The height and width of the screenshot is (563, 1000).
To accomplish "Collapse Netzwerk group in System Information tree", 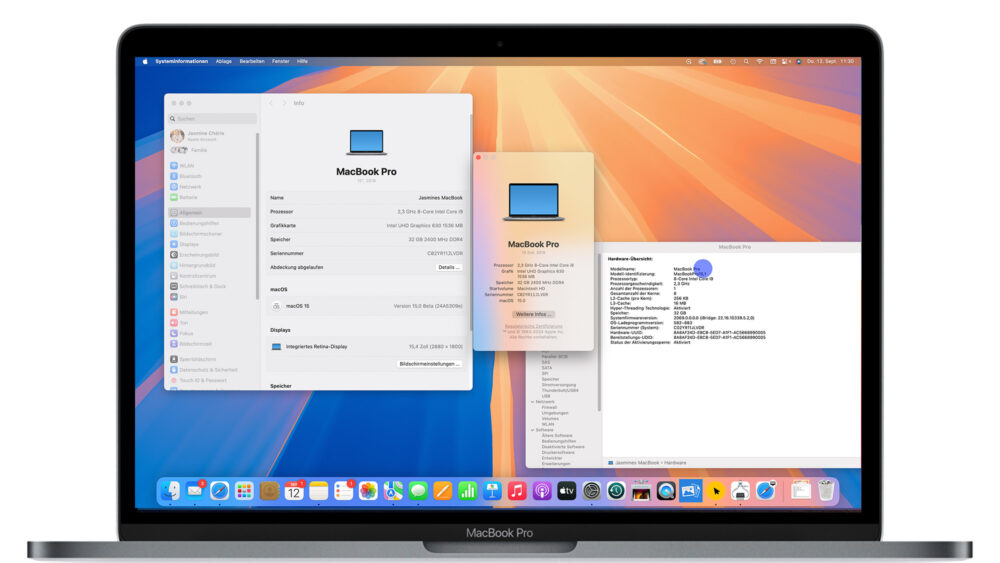I will (533, 402).
